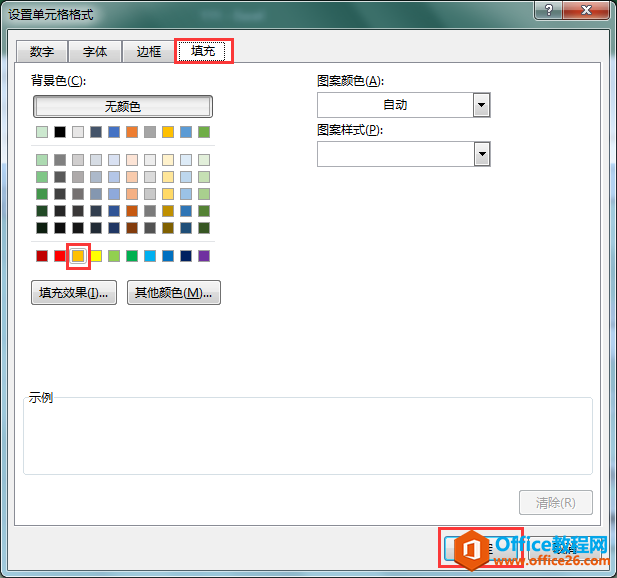This screenshot has width=617, height=578.
Task: Click the help question mark button
Action: [549, 10]
